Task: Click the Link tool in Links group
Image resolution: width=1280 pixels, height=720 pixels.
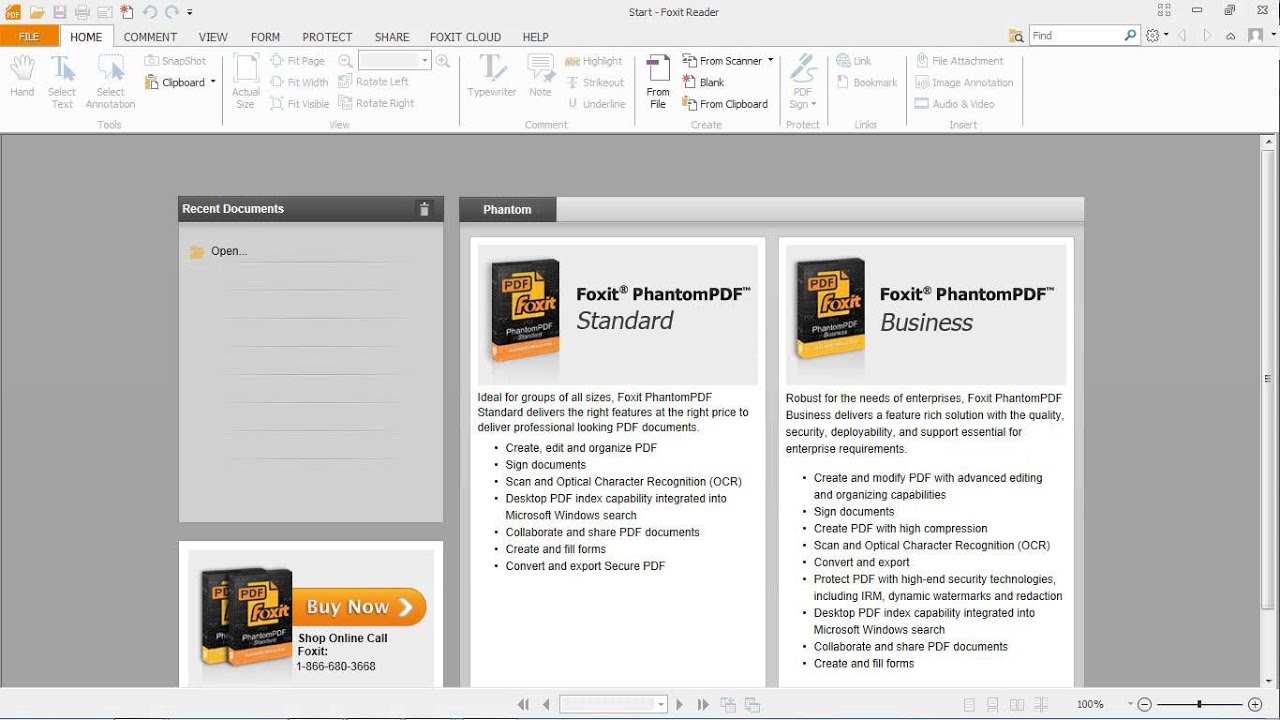Action: click(854, 61)
